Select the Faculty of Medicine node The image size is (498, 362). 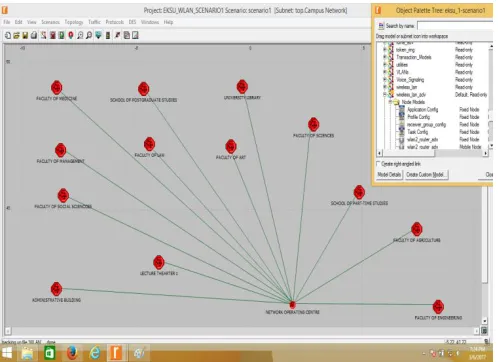pyautogui.click(x=57, y=88)
